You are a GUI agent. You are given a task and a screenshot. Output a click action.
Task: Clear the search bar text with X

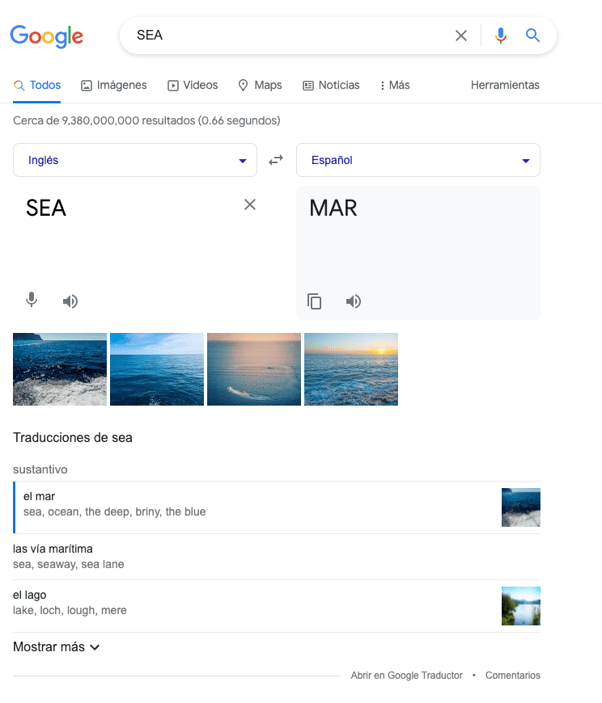click(461, 36)
